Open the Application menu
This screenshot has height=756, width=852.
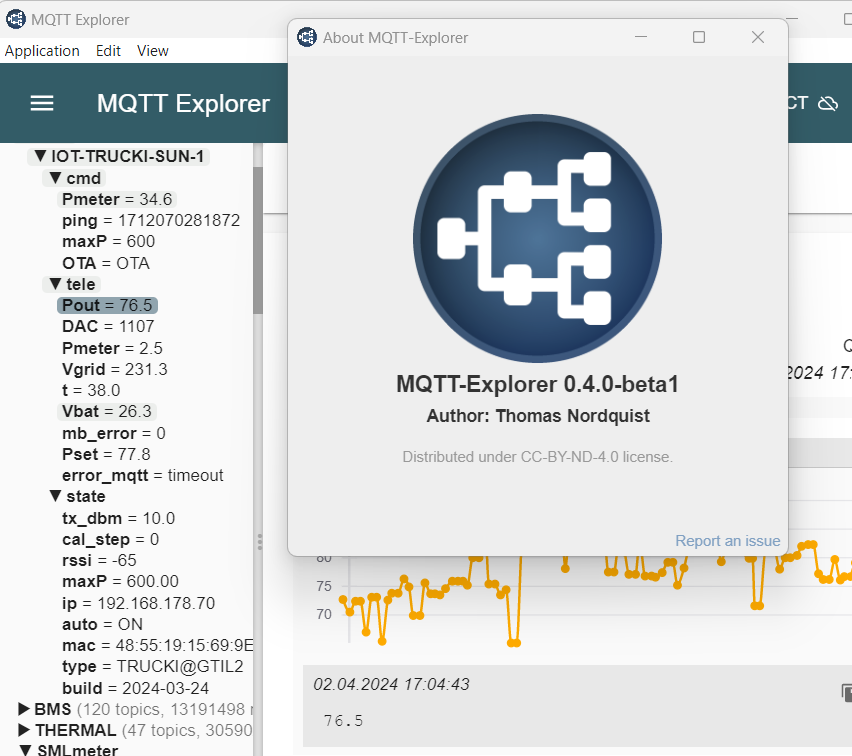42,51
